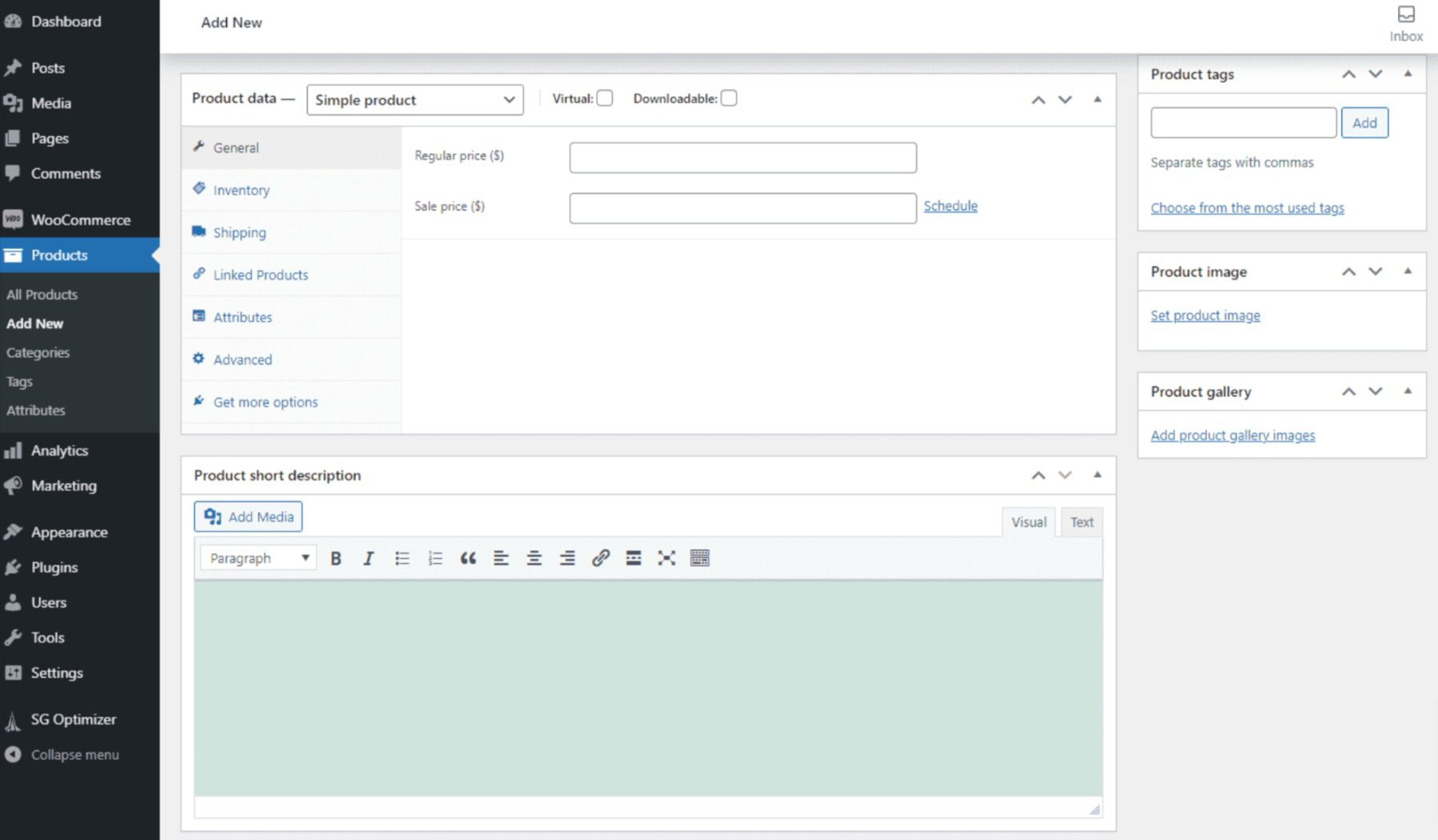Open Schedule for sale price
This screenshot has width=1438, height=840.
click(x=950, y=205)
